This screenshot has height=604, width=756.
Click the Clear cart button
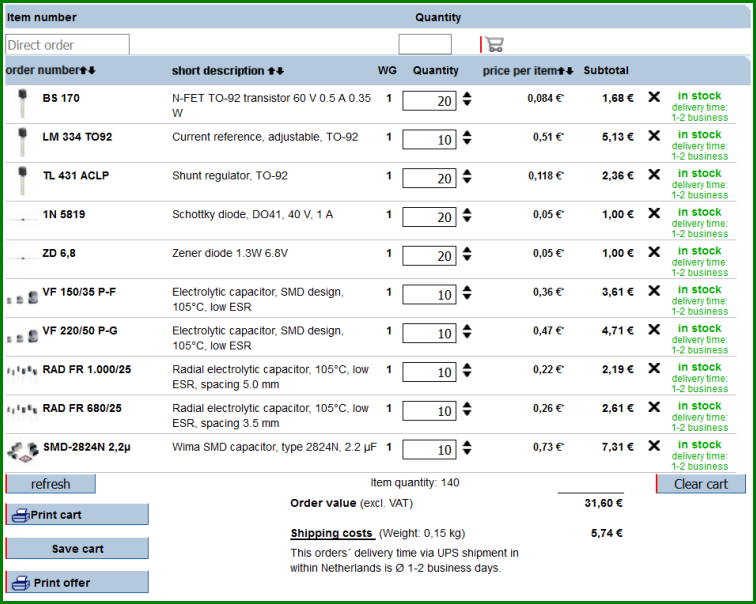click(701, 484)
